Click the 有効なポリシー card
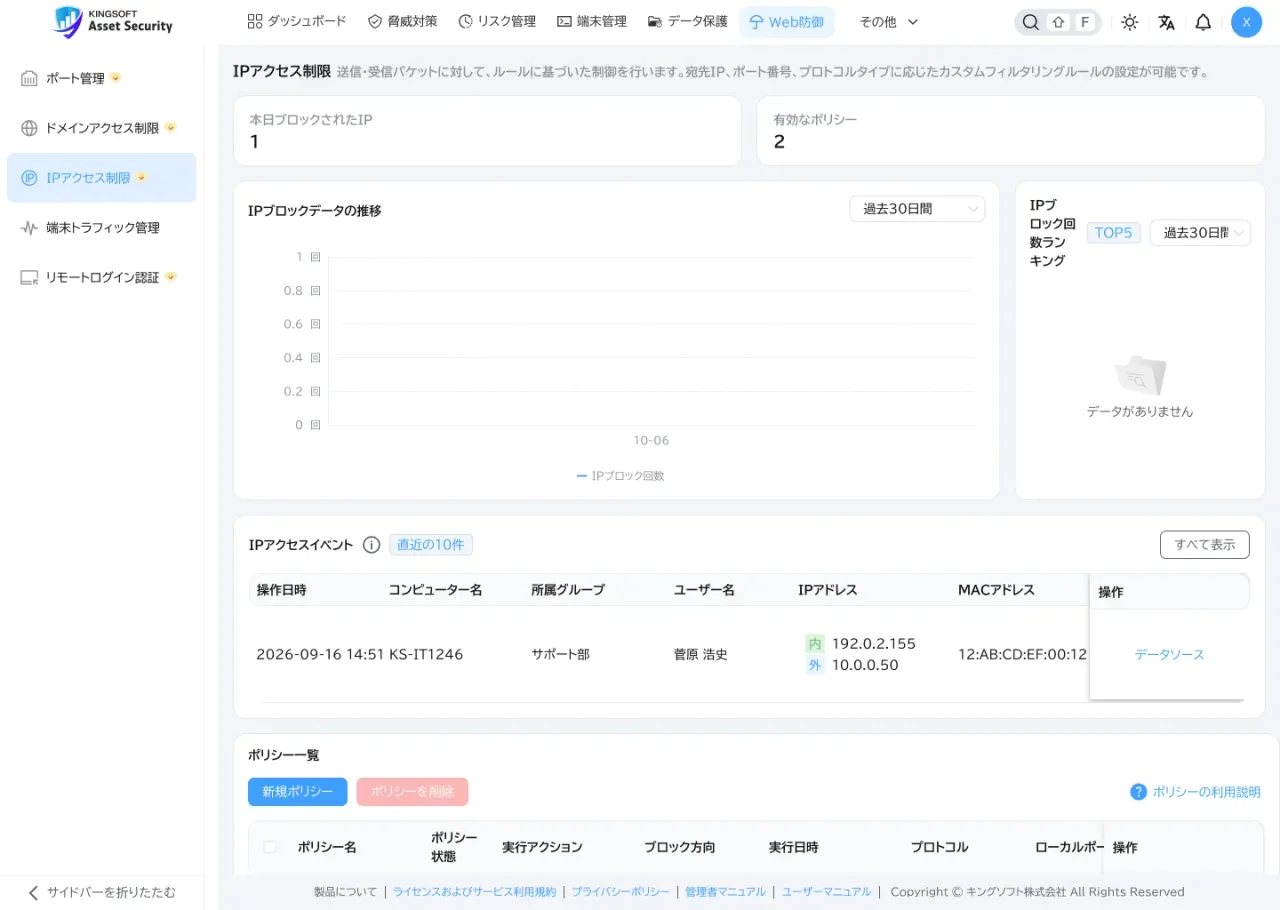 click(1011, 131)
